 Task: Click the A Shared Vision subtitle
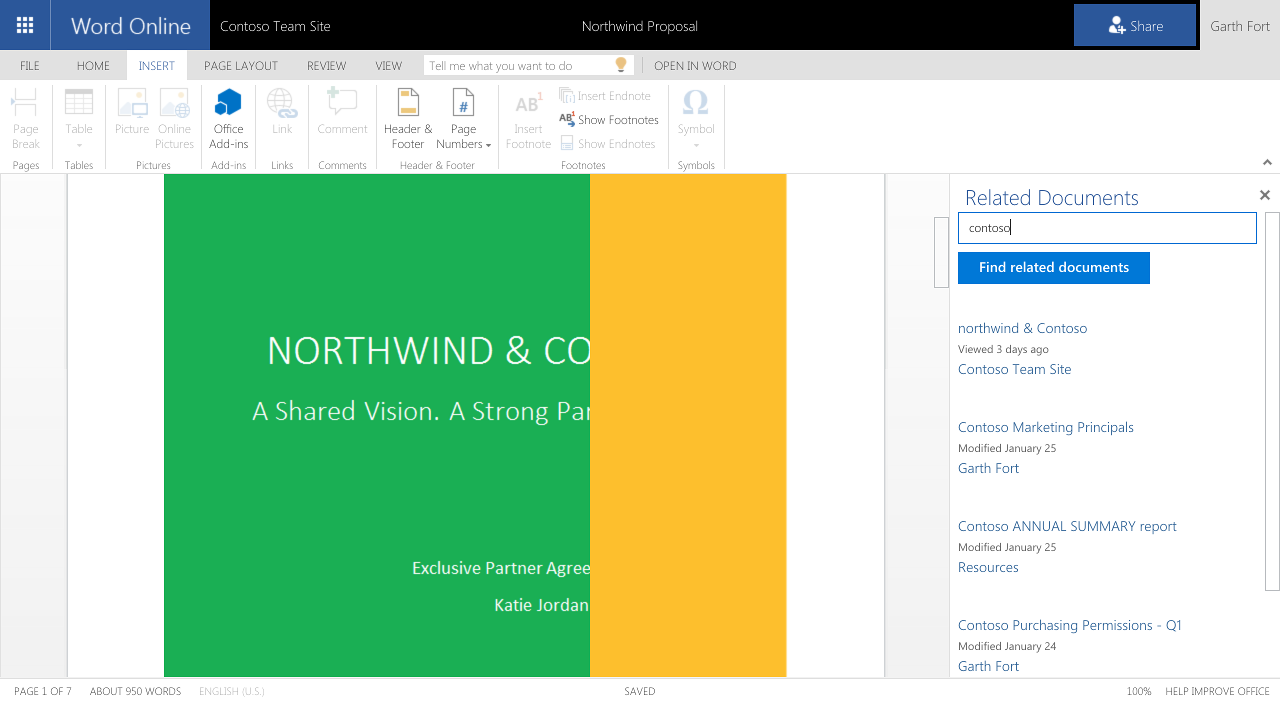coord(421,411)
